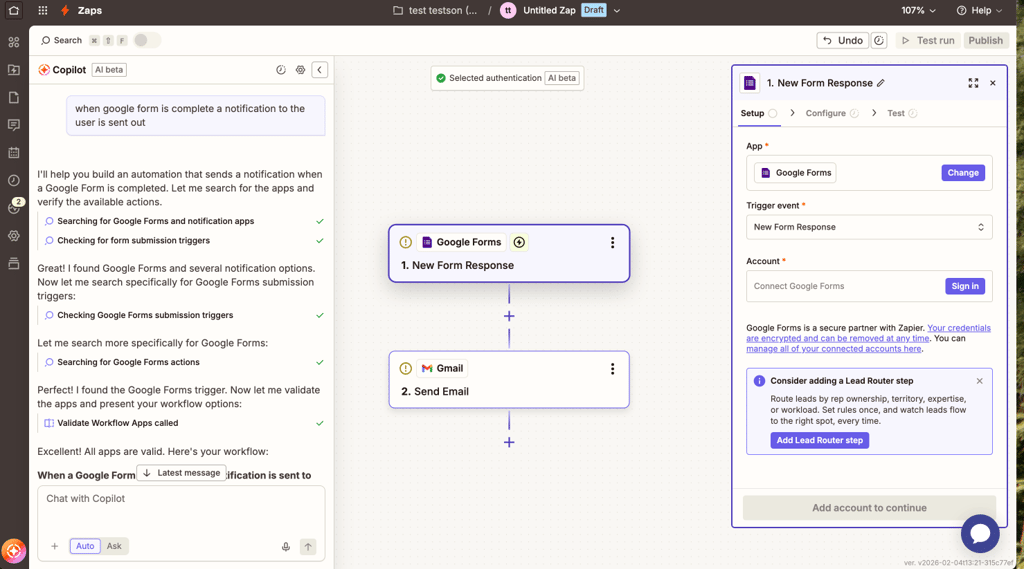The height and width of the screenshot is (569, 1024).
Task: Click the AI beta badge beside Copilot
Action: (109, 70)
